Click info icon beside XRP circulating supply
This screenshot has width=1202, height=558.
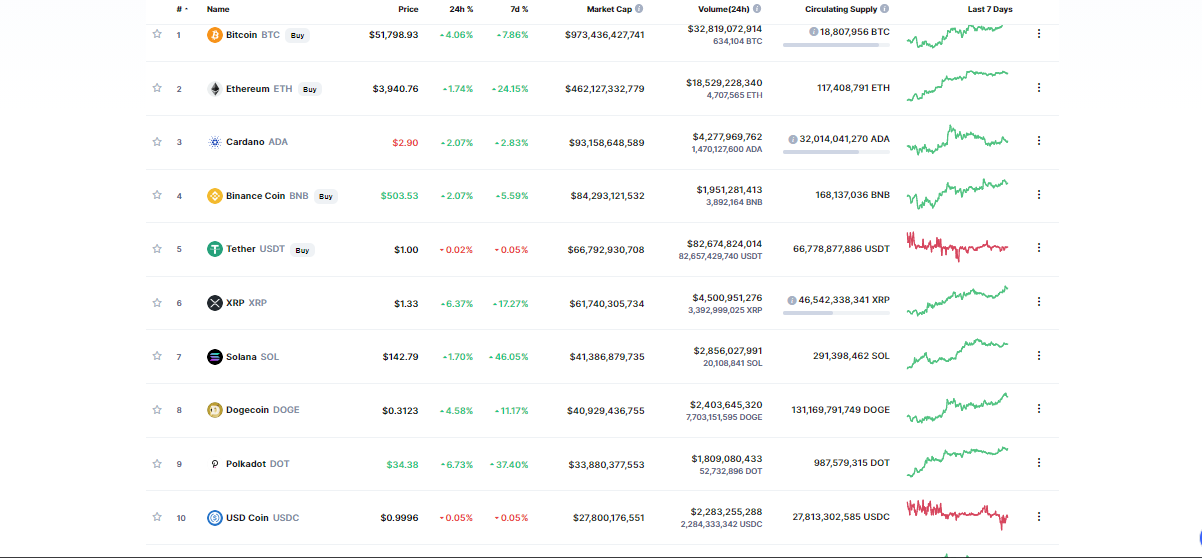coord(791,300)
